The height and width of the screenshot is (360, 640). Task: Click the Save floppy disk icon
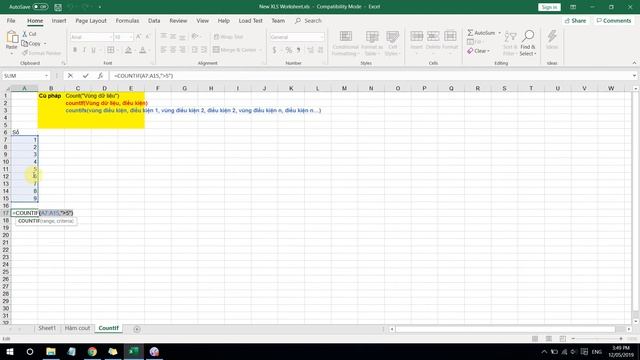pos(58,7)
